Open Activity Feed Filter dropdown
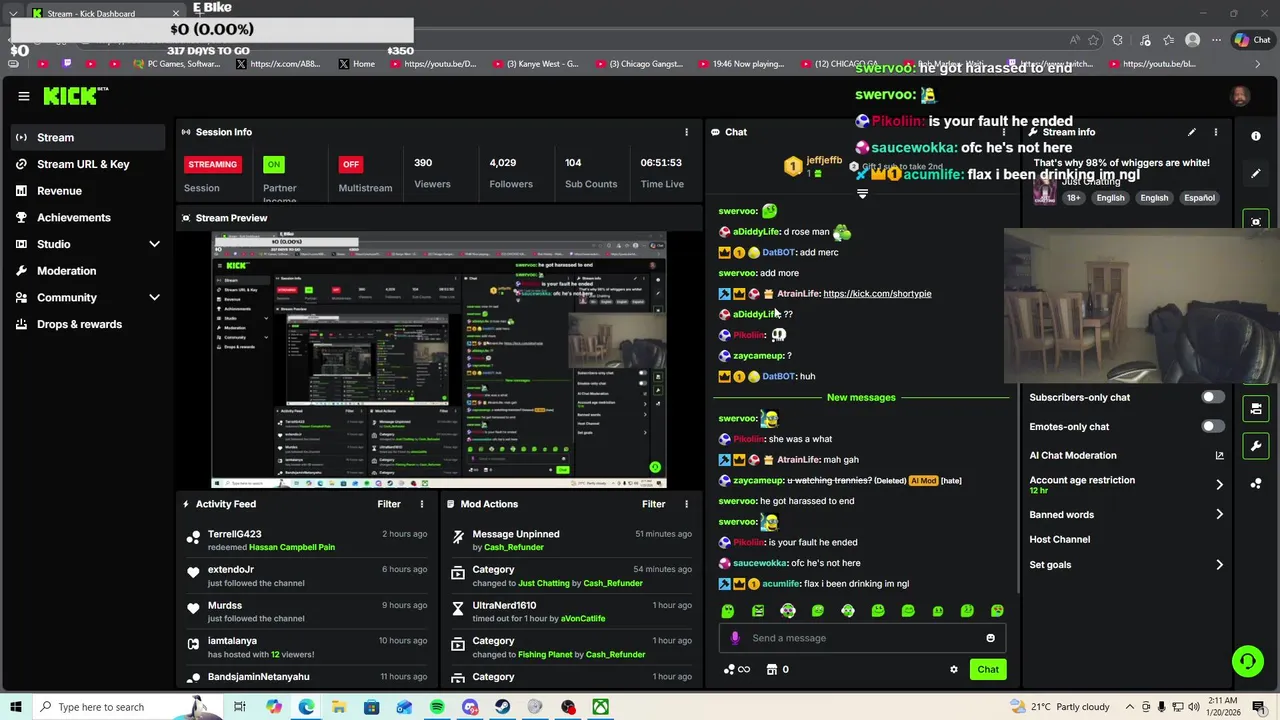The image size is (1280, 720). point(389,504)
